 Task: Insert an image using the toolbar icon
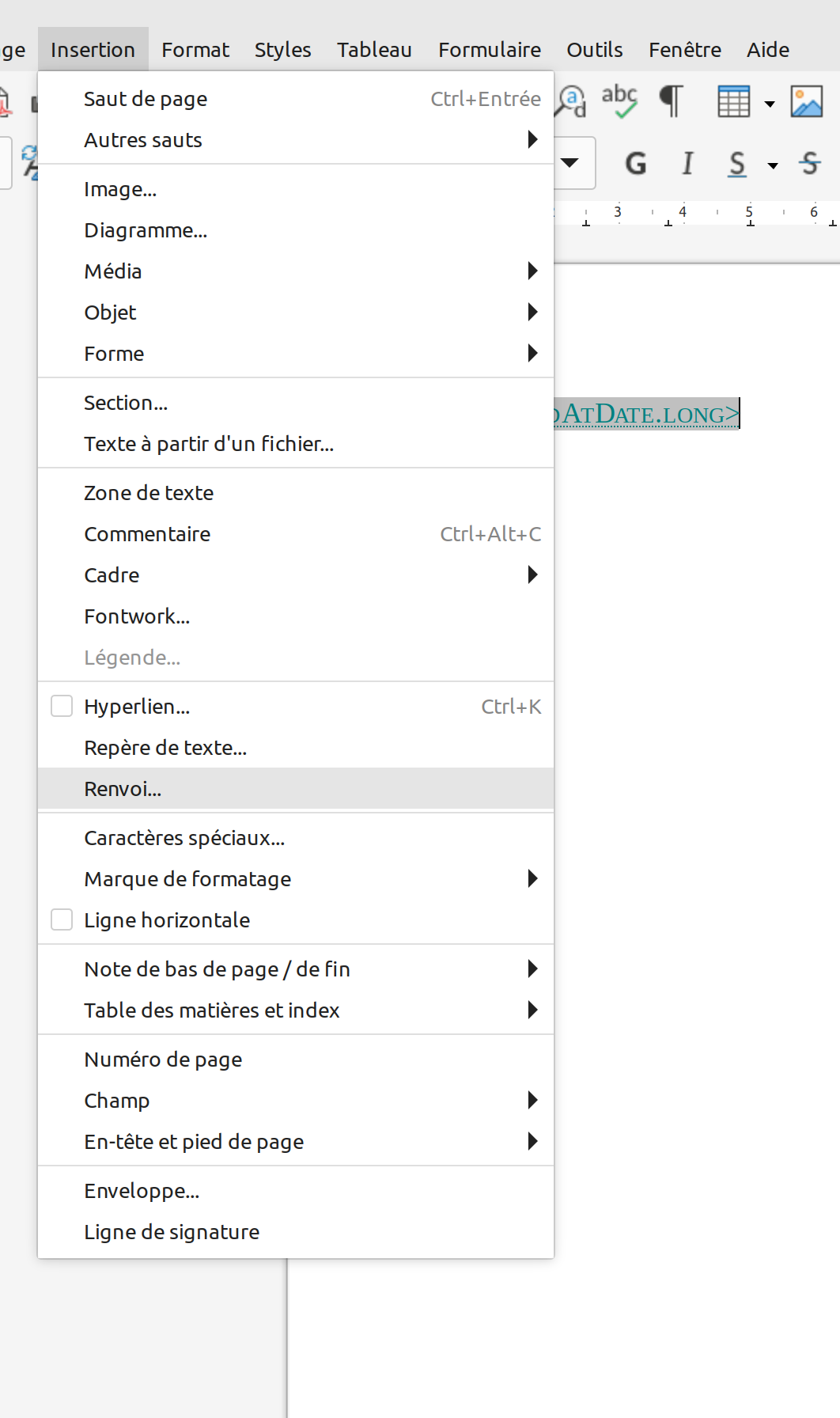(x=807, y=100)
